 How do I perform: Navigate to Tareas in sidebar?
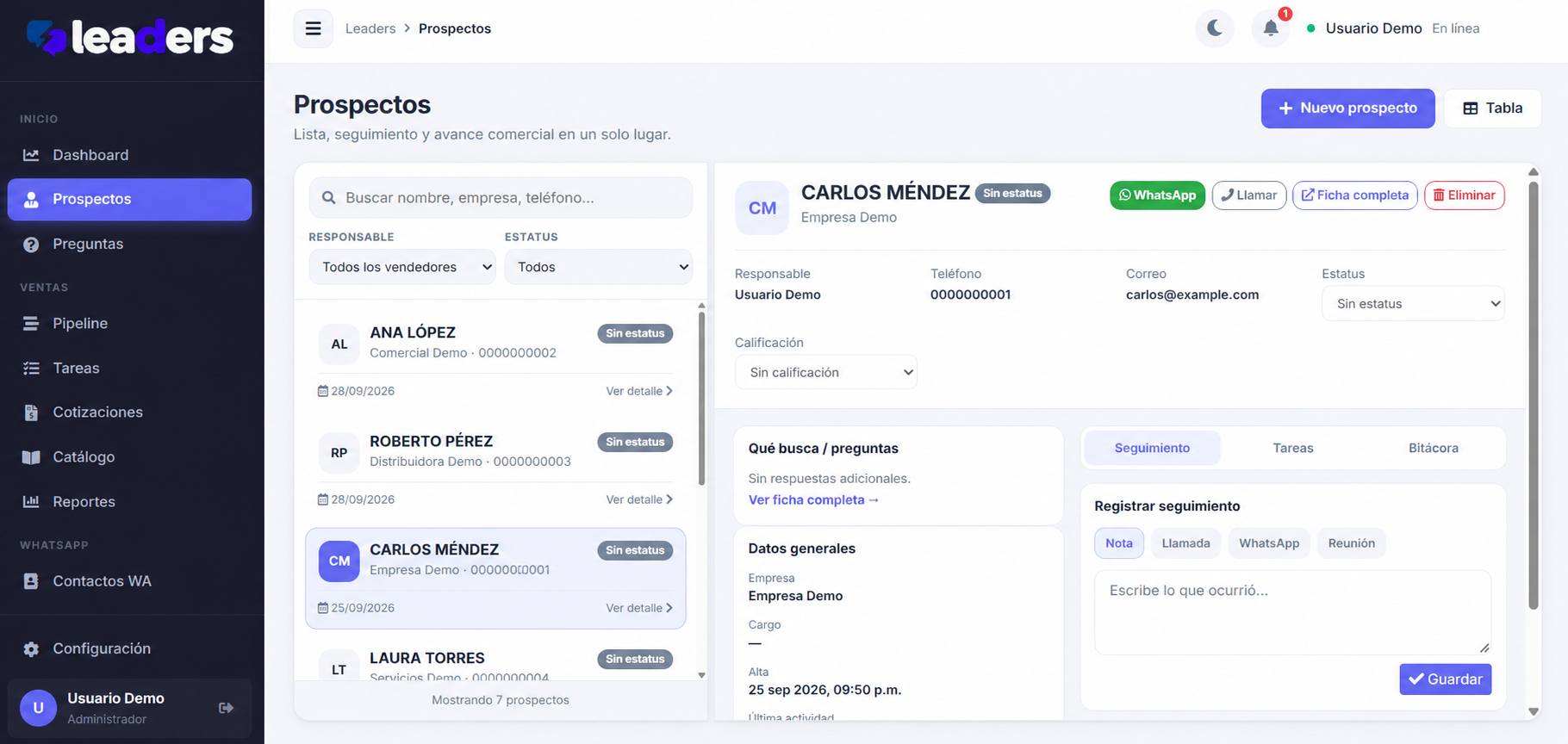[129, 368]
